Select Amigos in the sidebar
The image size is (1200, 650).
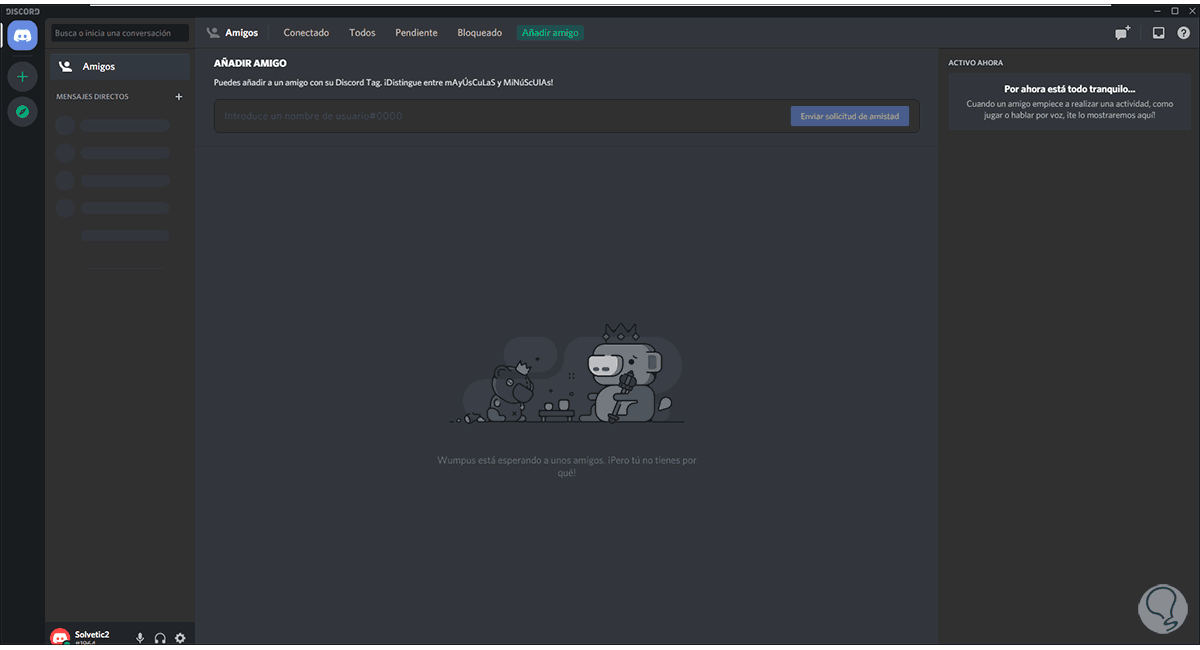point(120,67)
